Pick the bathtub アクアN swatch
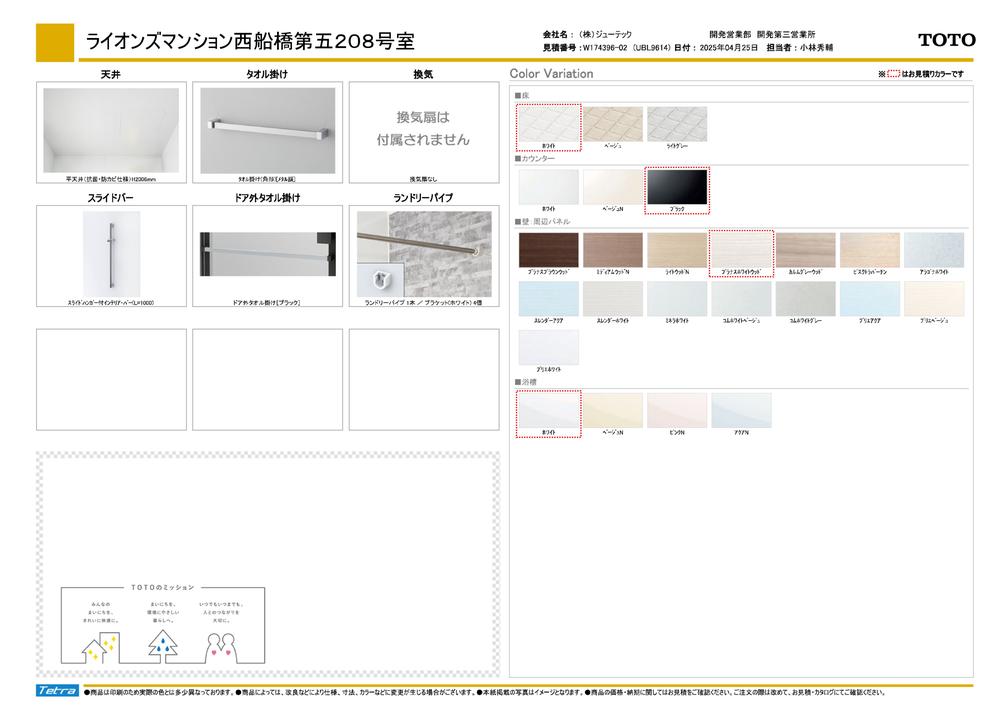Image resolution: width=1000 pixels, height=706 pixels. tap(741, 410)
